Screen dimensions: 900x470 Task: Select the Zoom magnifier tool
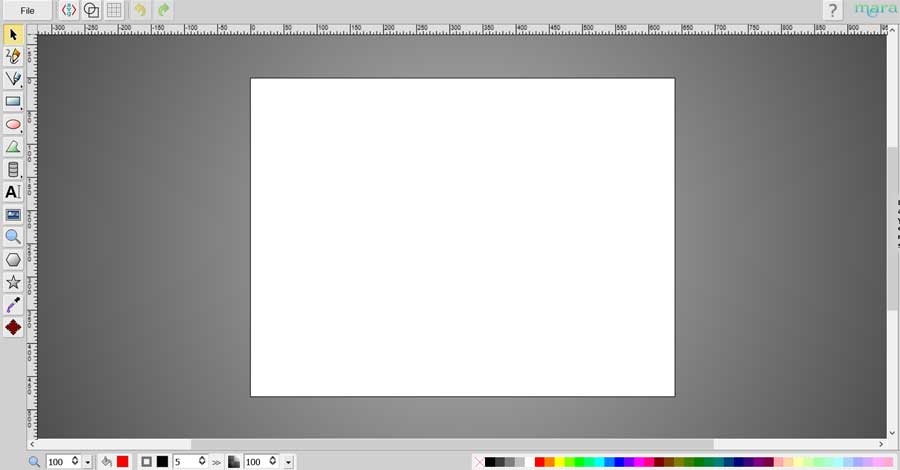13,237
